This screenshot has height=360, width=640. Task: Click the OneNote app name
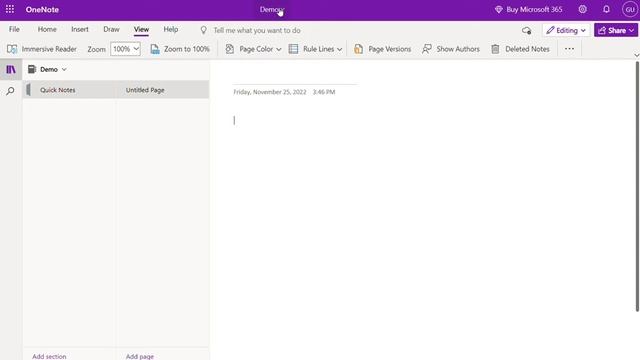[x=42, y=9]
